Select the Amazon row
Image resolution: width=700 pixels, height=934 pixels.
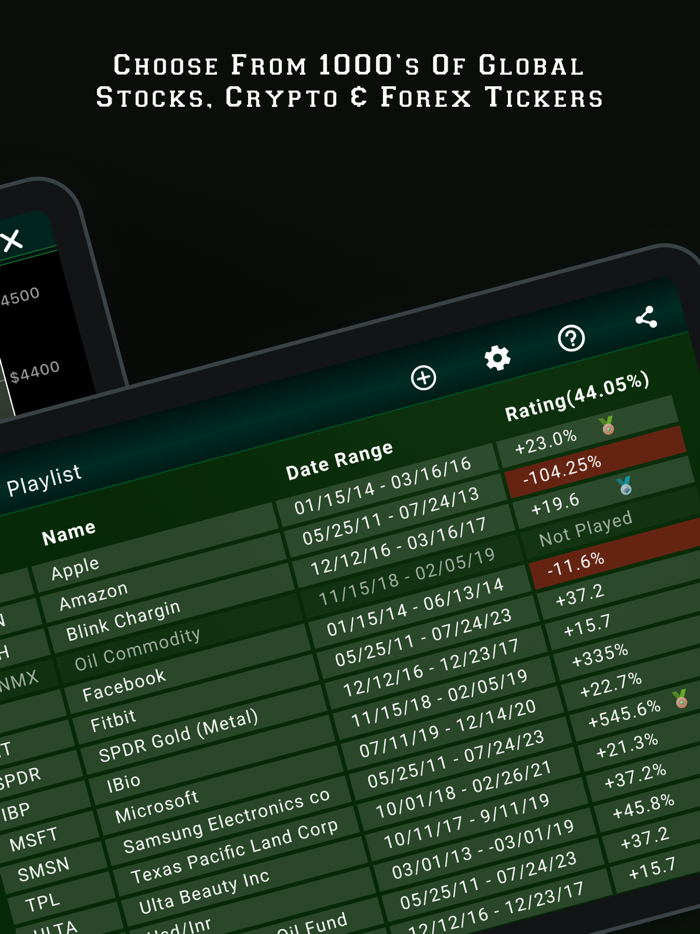93,597
